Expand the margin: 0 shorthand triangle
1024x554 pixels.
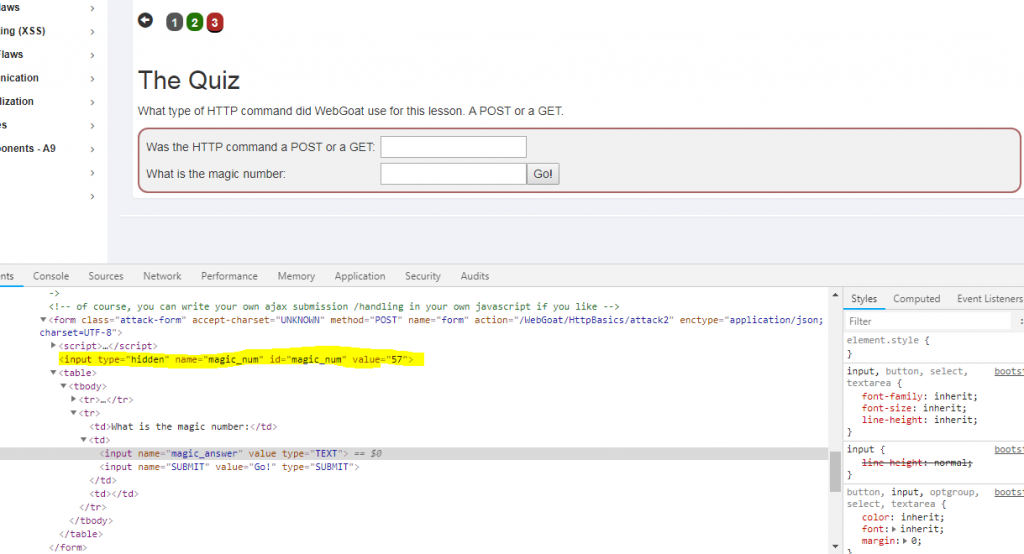tap(904, 541)
